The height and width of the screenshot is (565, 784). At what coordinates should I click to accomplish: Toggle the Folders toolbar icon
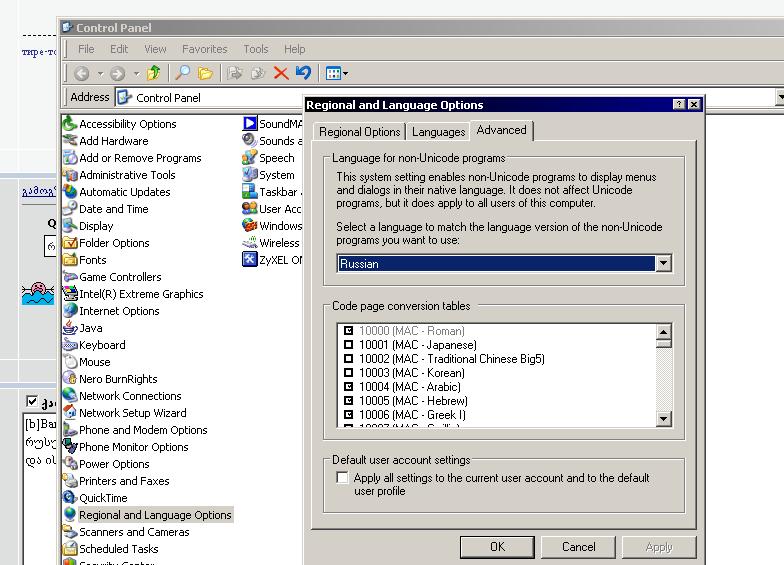click(205, 73)
